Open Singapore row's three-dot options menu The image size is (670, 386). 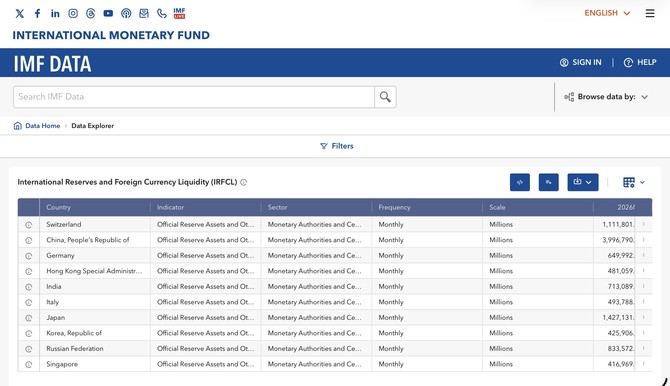644,364
